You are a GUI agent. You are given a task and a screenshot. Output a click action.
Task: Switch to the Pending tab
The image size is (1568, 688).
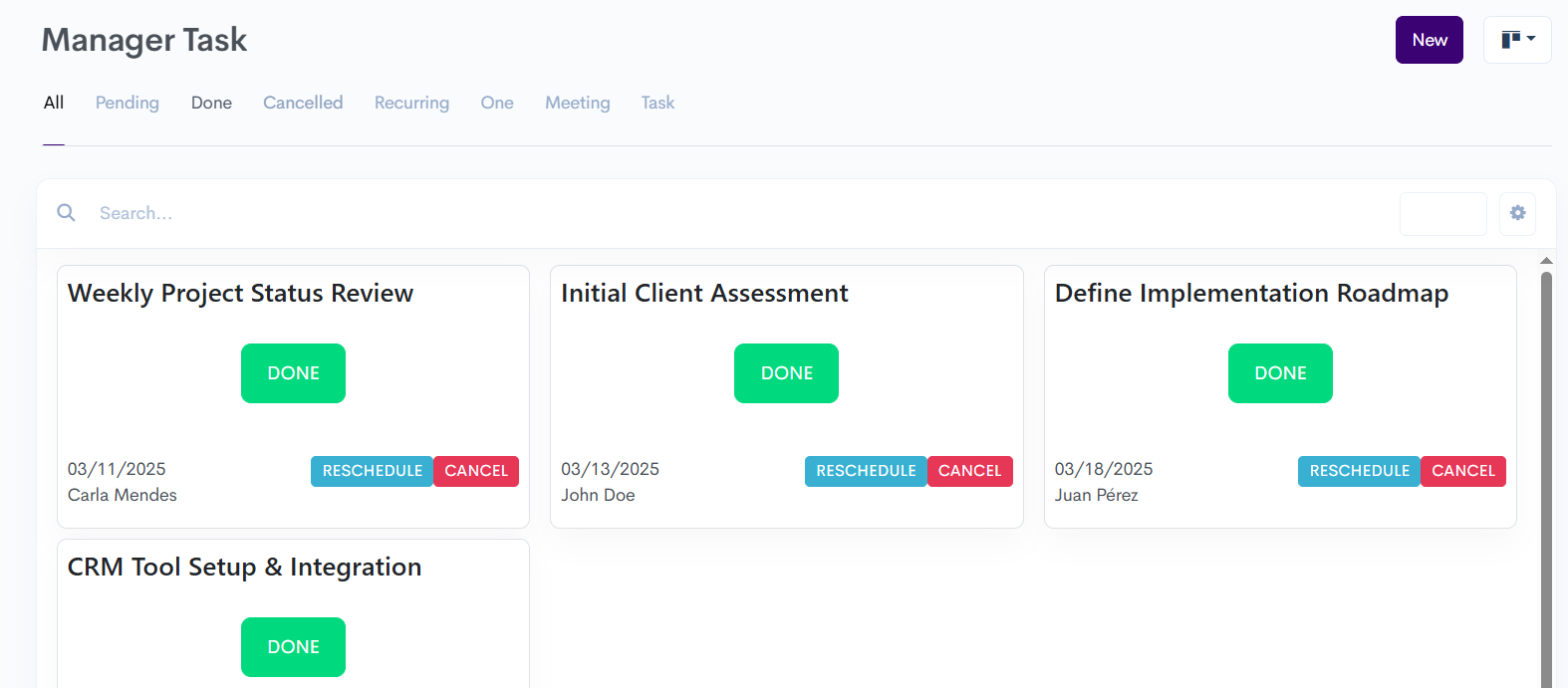point(127,103)
